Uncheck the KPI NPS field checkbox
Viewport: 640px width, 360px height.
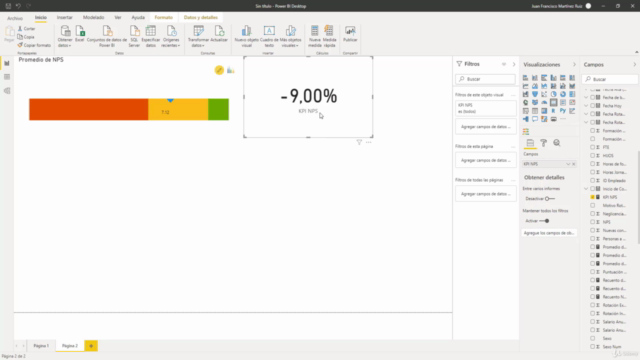coord(593,197)
